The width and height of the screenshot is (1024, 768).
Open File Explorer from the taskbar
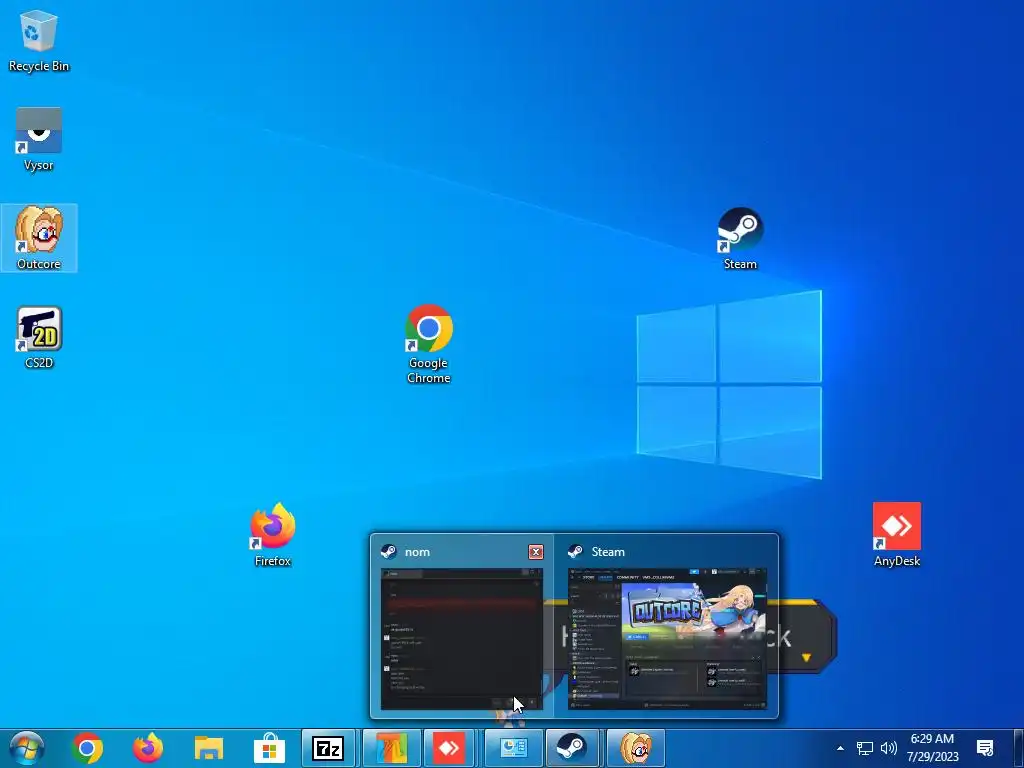(x=209, y=748)
